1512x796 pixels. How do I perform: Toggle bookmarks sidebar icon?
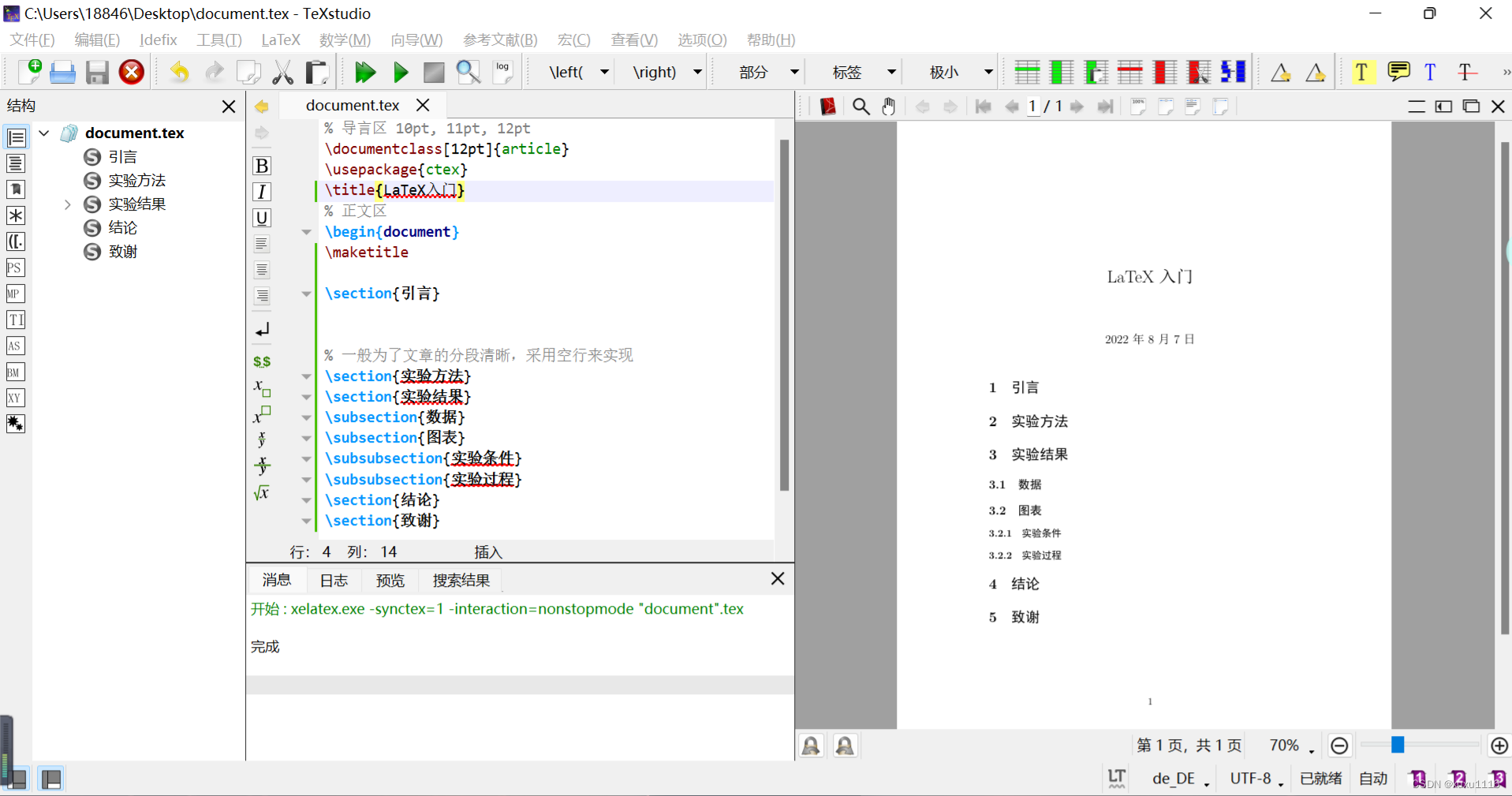point(16,189)
